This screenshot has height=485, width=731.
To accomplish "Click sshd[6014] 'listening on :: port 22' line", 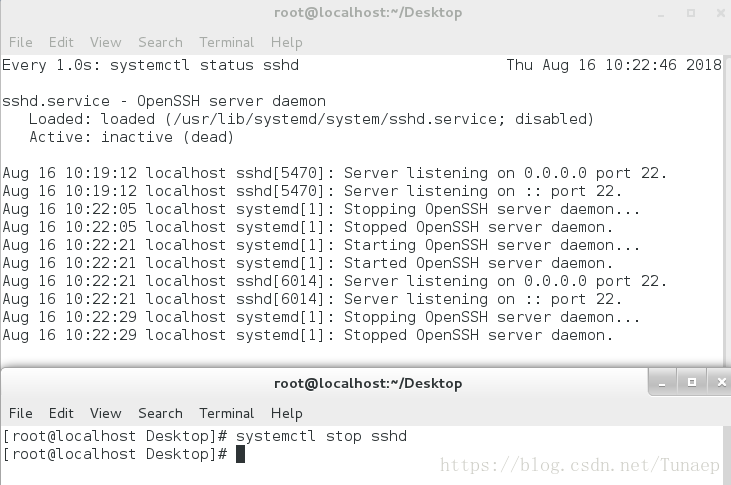I will click(312, 299).
